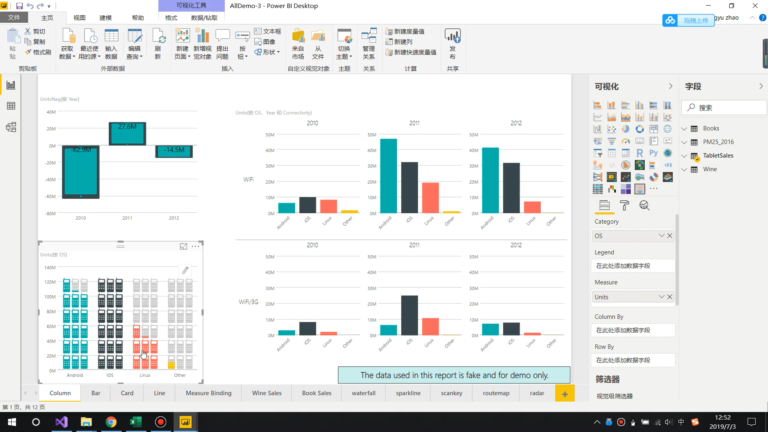Click the 搜索 search box in Fields pane
768x432 pixels.
pos(724,107)
